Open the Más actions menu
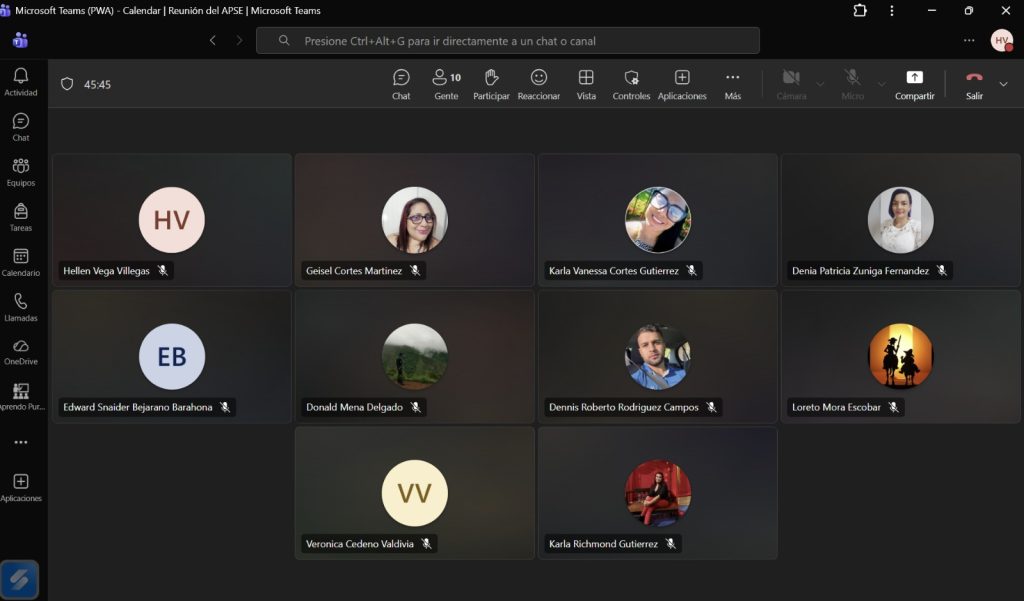This screenshot has height=601, width=1024. point(732,84)
